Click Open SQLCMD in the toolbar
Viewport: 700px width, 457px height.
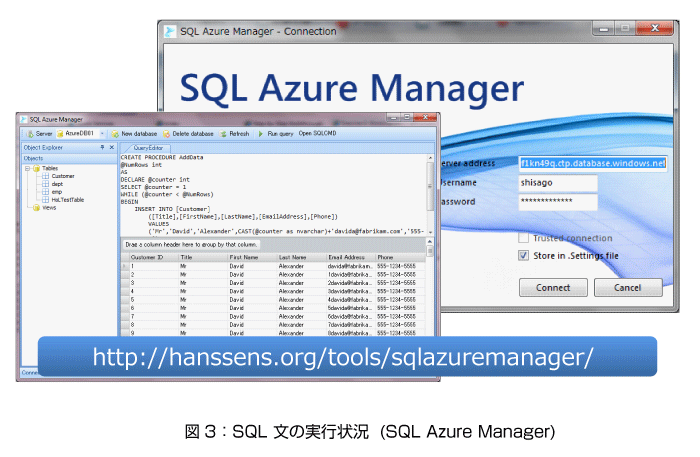pyautogui.click(x=317, y=133)
